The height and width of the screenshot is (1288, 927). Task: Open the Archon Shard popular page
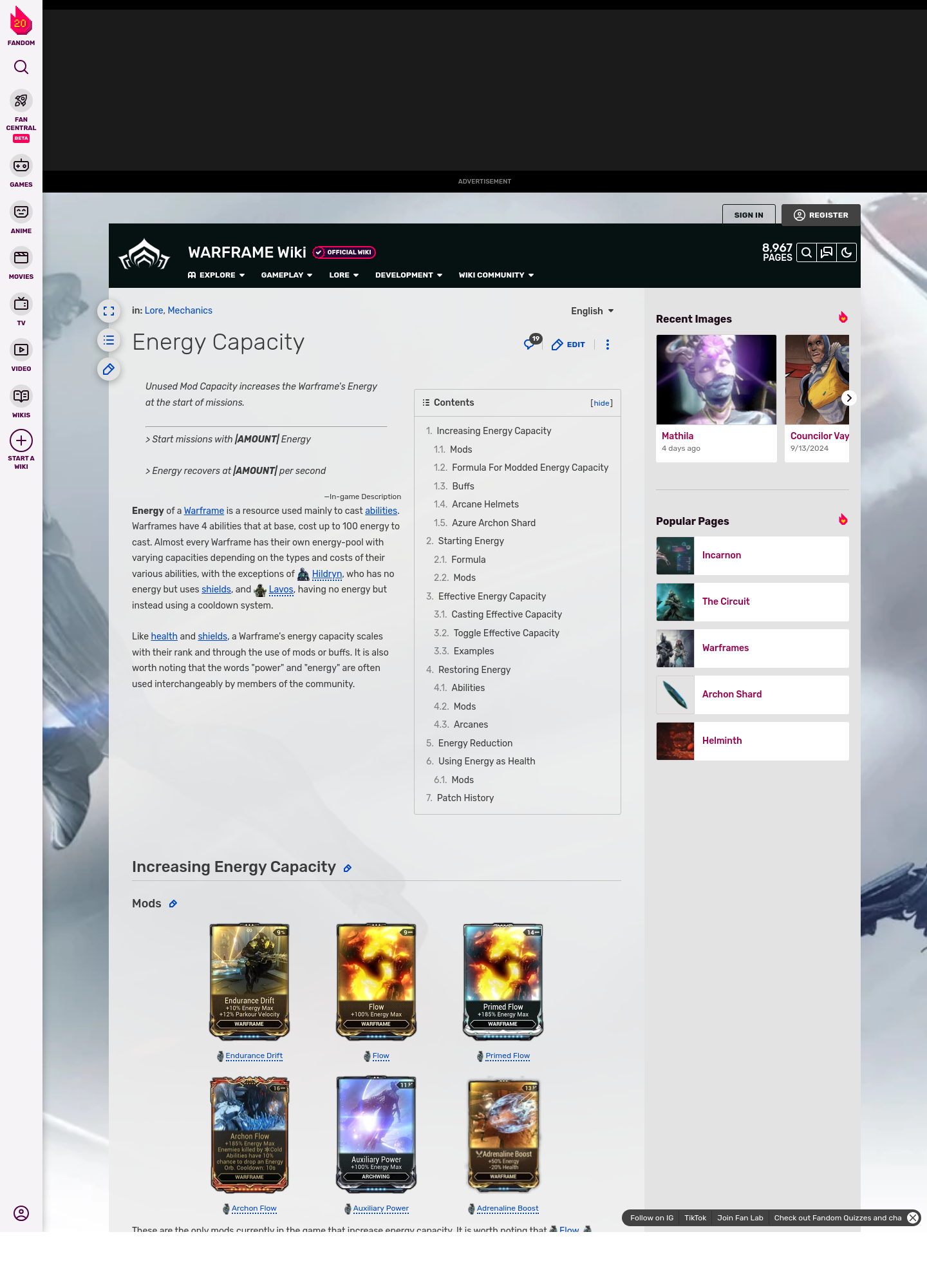click(x=753, y=695)
